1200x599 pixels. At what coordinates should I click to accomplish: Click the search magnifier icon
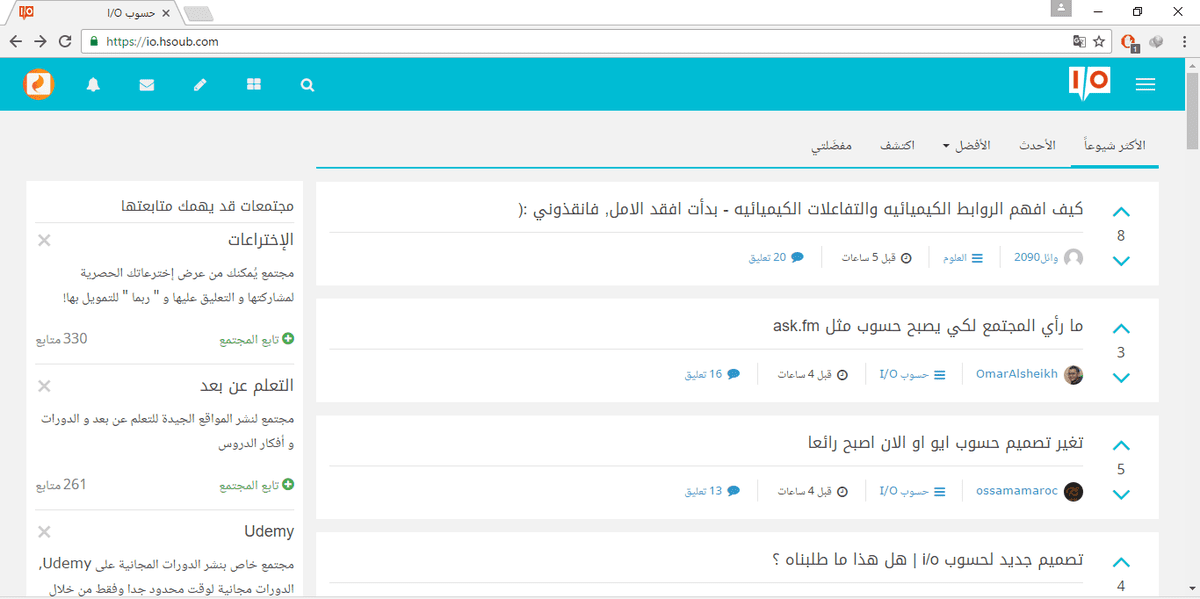click(x=307, y=85)
